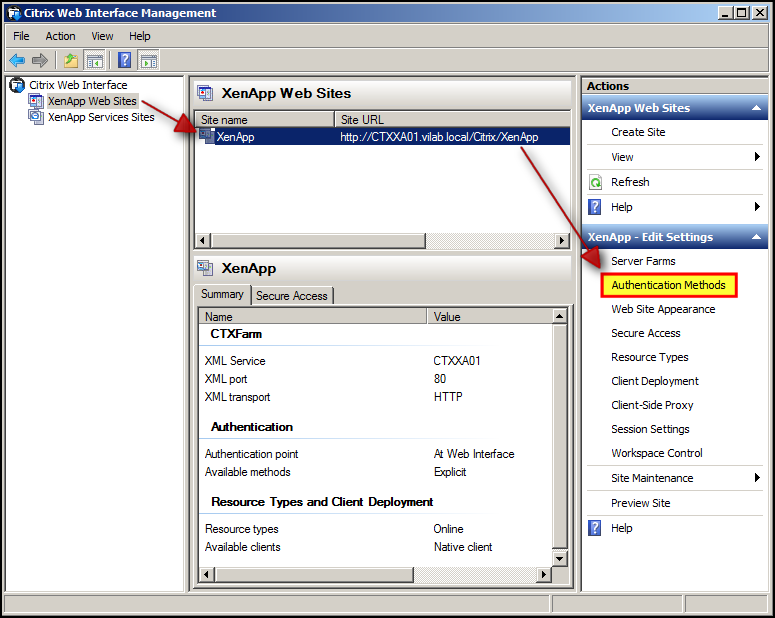The height and width of the screenshot is (618, 775).
Task: Open Server Farms settings
Action: tap(643, 261)
